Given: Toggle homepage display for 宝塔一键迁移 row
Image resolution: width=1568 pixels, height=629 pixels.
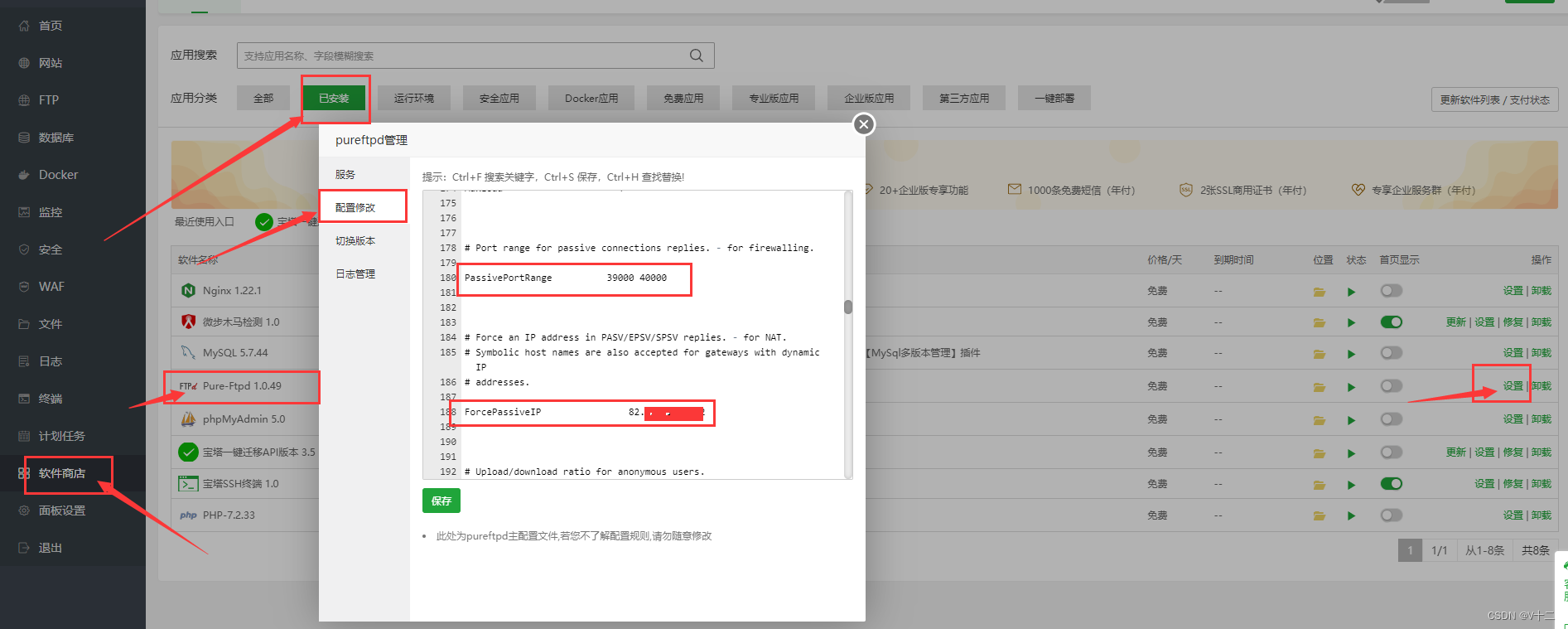Looking at the screenshot, I should 1392,452.
